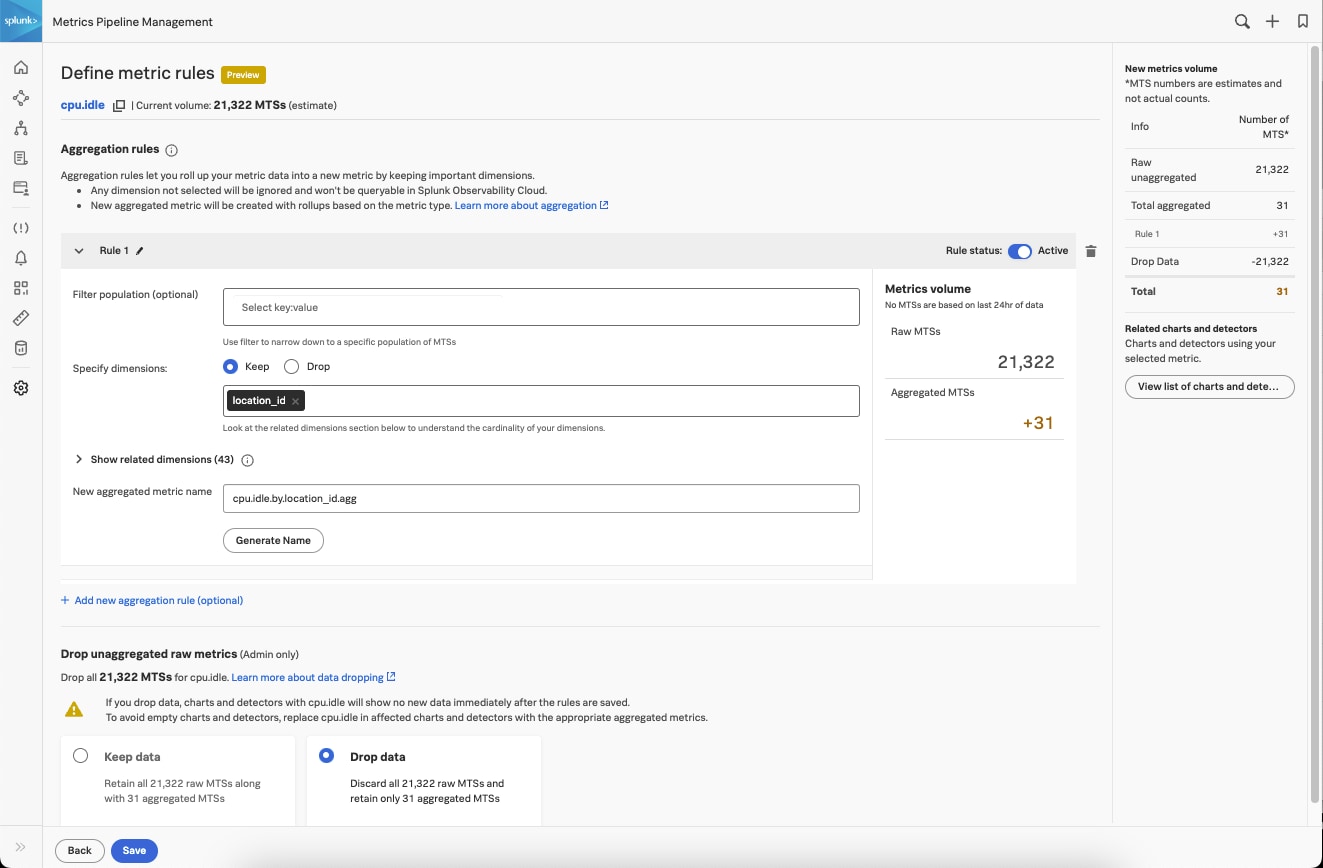Image resolution: width=1323 pixels, height=868 pixels.
Task: Copy cpu.idle metric name icon
Action: click(118, 105)
